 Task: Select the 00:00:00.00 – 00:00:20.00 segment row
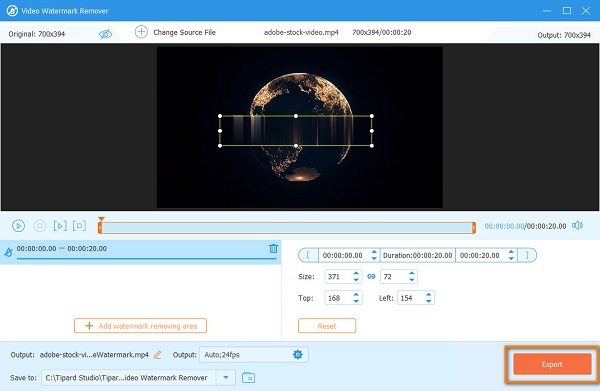tap(140, 252)
